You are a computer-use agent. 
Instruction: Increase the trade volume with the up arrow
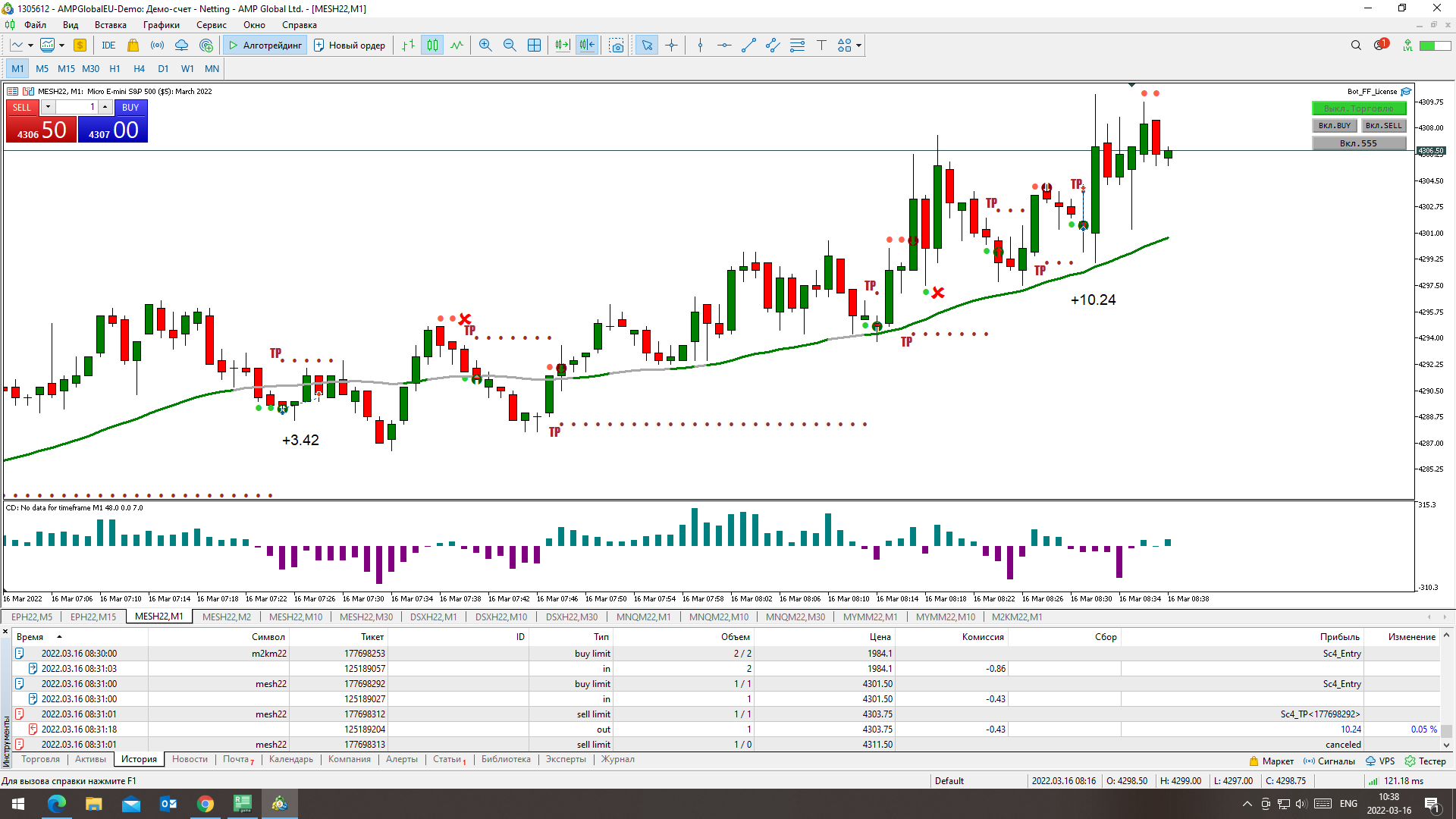point(105,107)
